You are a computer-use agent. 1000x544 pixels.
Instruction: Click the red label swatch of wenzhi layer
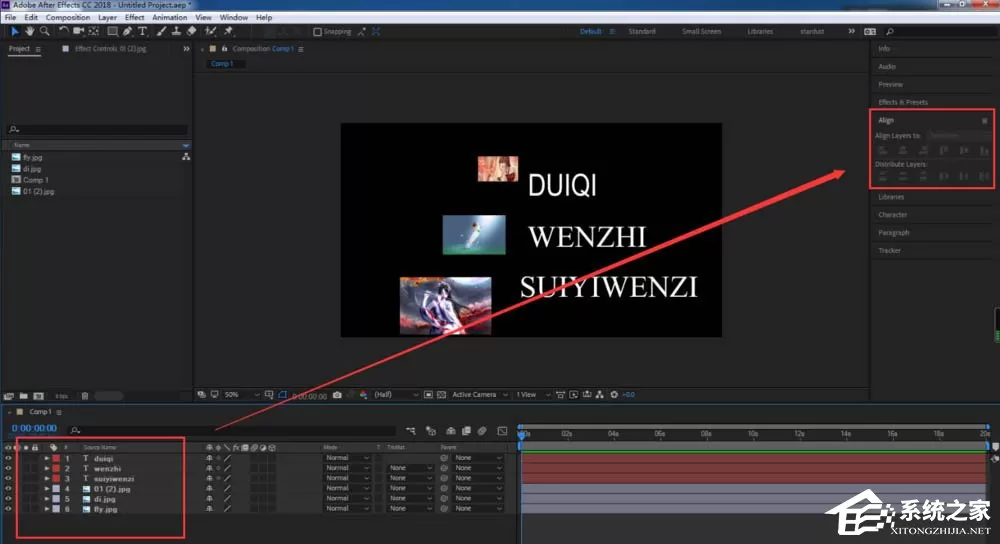coord(56,469)
